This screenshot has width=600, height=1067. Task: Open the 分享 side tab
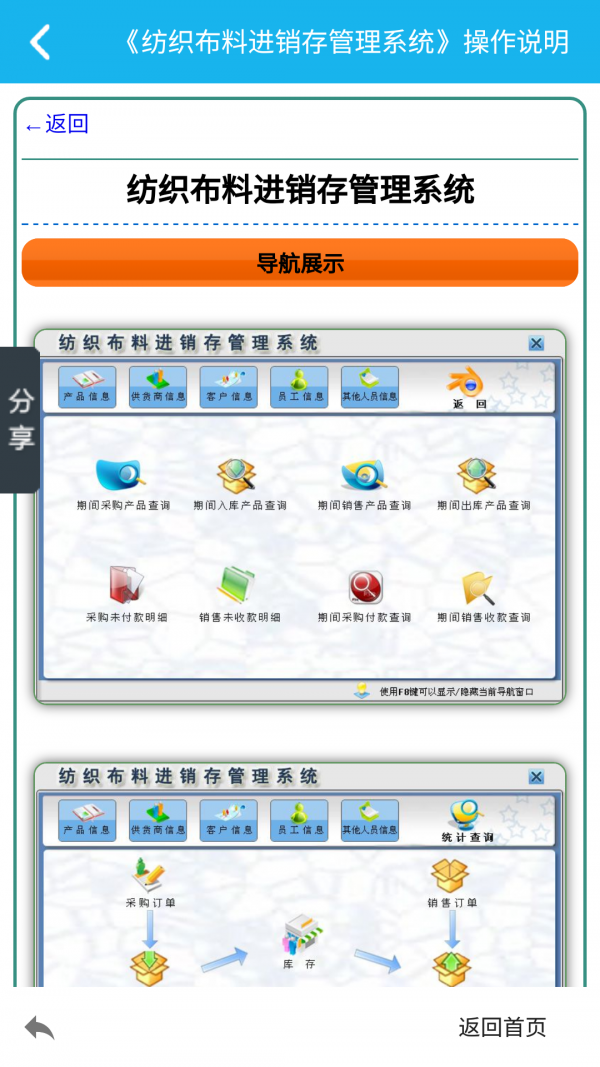(x=20, y=420)
